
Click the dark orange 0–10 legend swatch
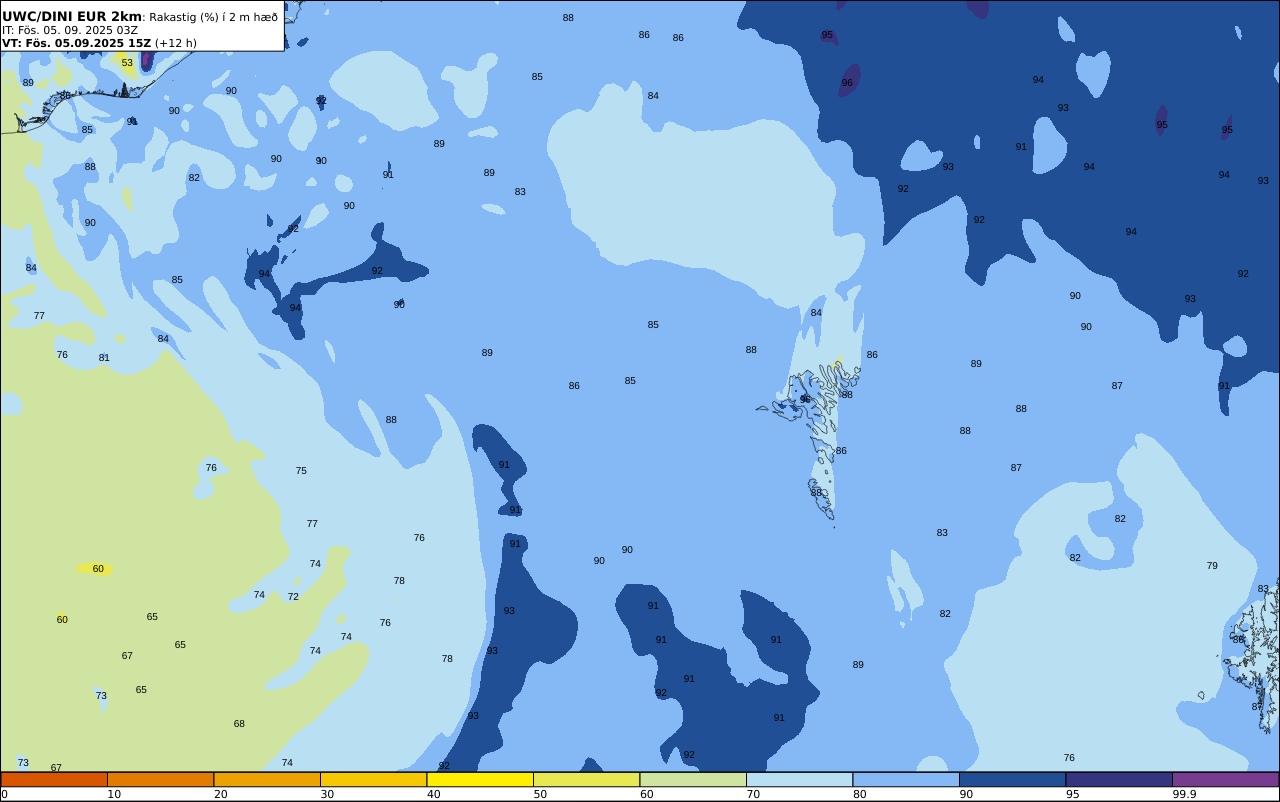pos(54,779)
